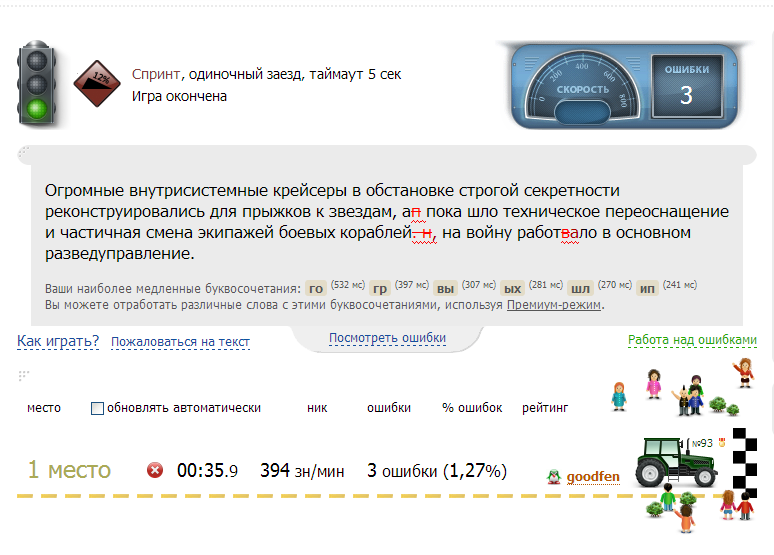The width and height of the screenshot is (774, 555).
Task: Click the word разведуправление in the text
Action: click(x=119, y=253)
